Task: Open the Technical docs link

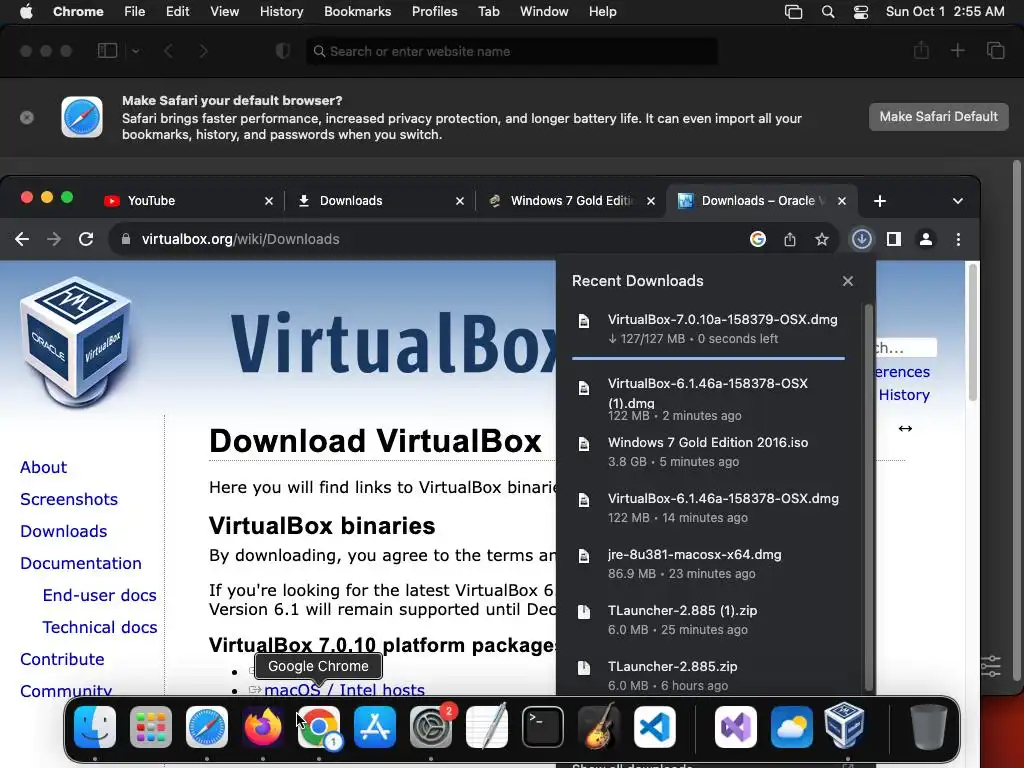Action: (x=100, y=628)
